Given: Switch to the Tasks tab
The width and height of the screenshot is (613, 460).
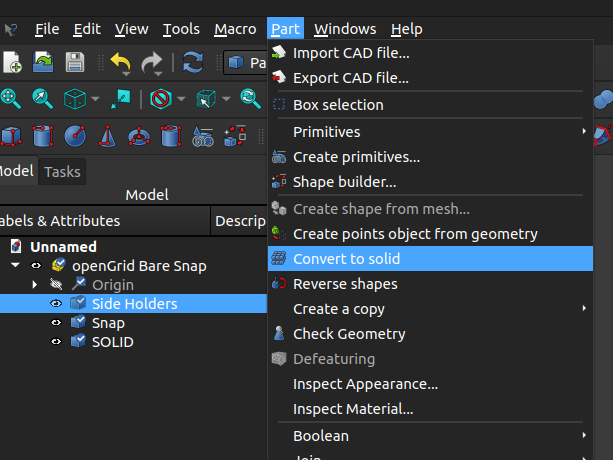Looking at the screenshot, I should tap(62, 171).
